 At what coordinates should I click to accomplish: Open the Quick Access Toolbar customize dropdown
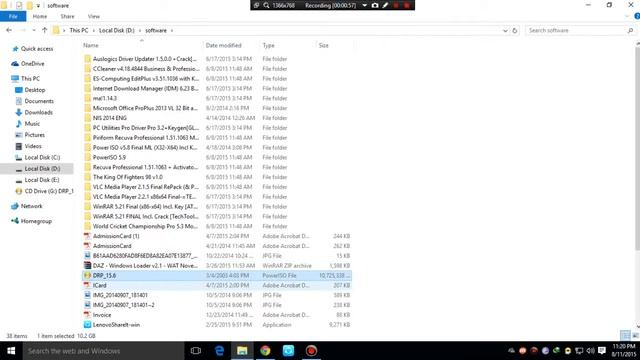click(x=38, y=6)
